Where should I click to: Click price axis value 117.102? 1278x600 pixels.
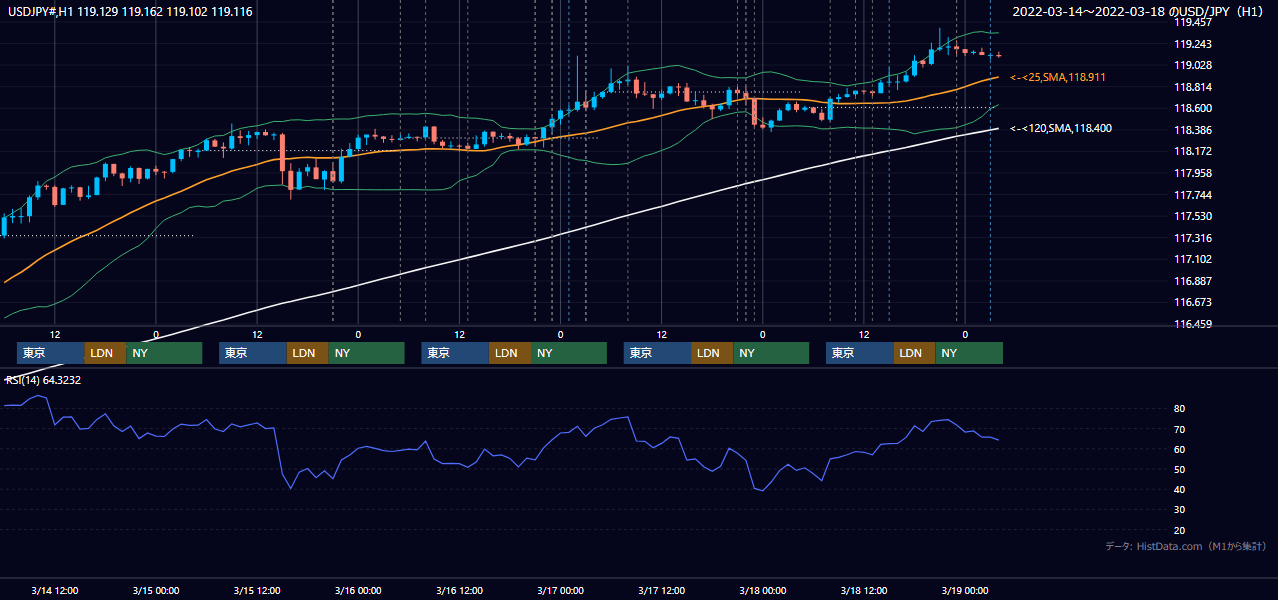point(1193,259)
